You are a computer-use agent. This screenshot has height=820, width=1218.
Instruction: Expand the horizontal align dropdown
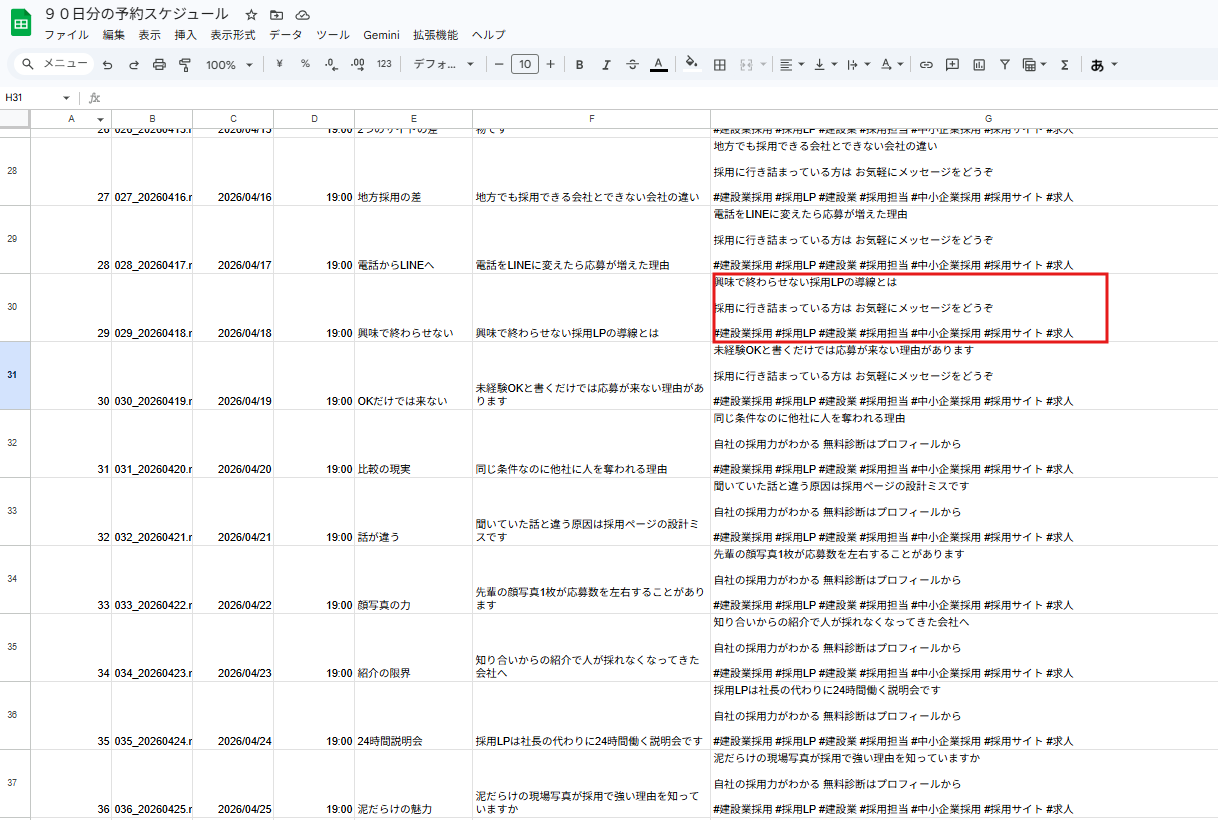(x=791, y=64)
